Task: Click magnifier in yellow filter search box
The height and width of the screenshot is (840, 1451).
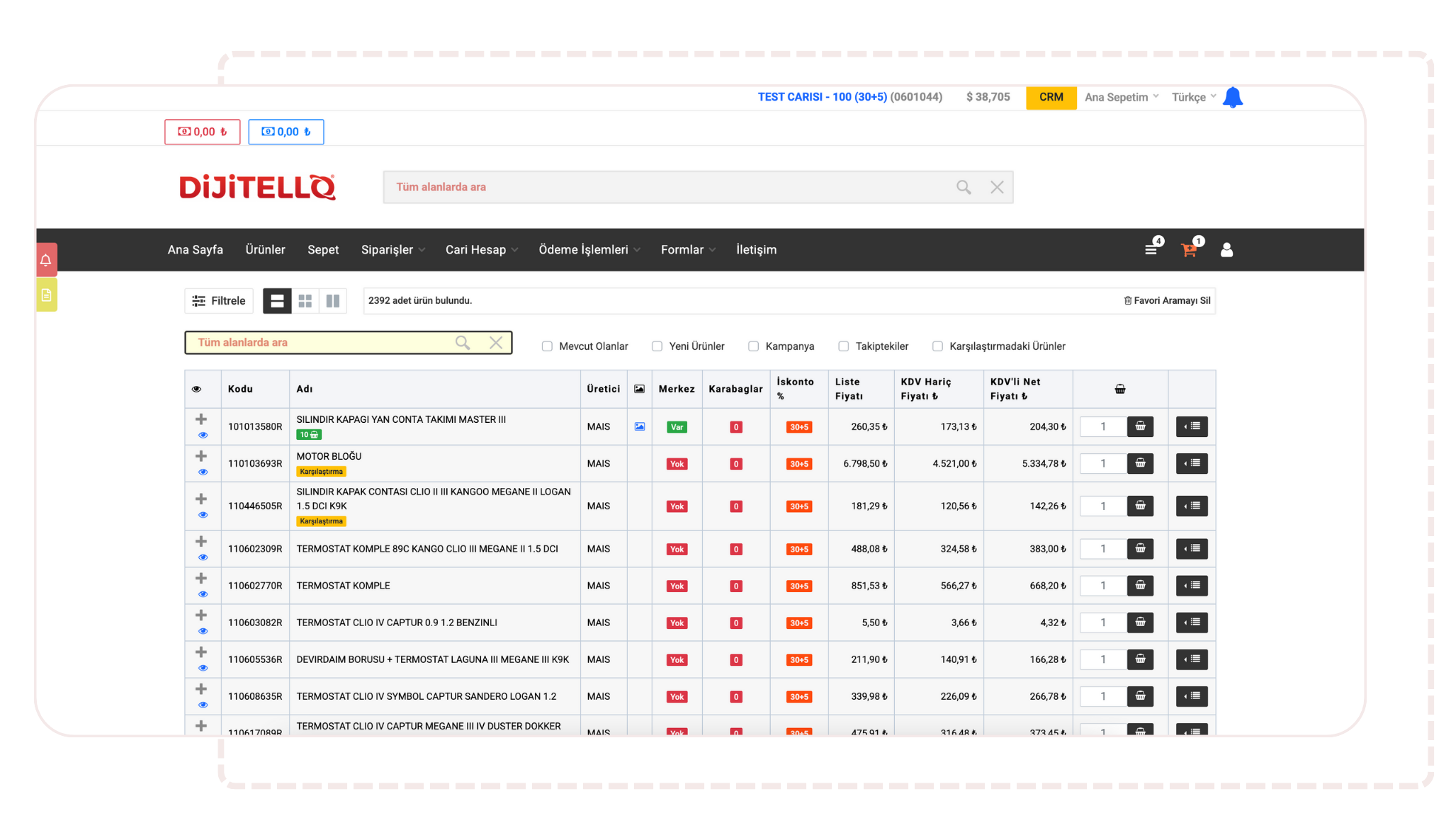Action: coord(463,343)
